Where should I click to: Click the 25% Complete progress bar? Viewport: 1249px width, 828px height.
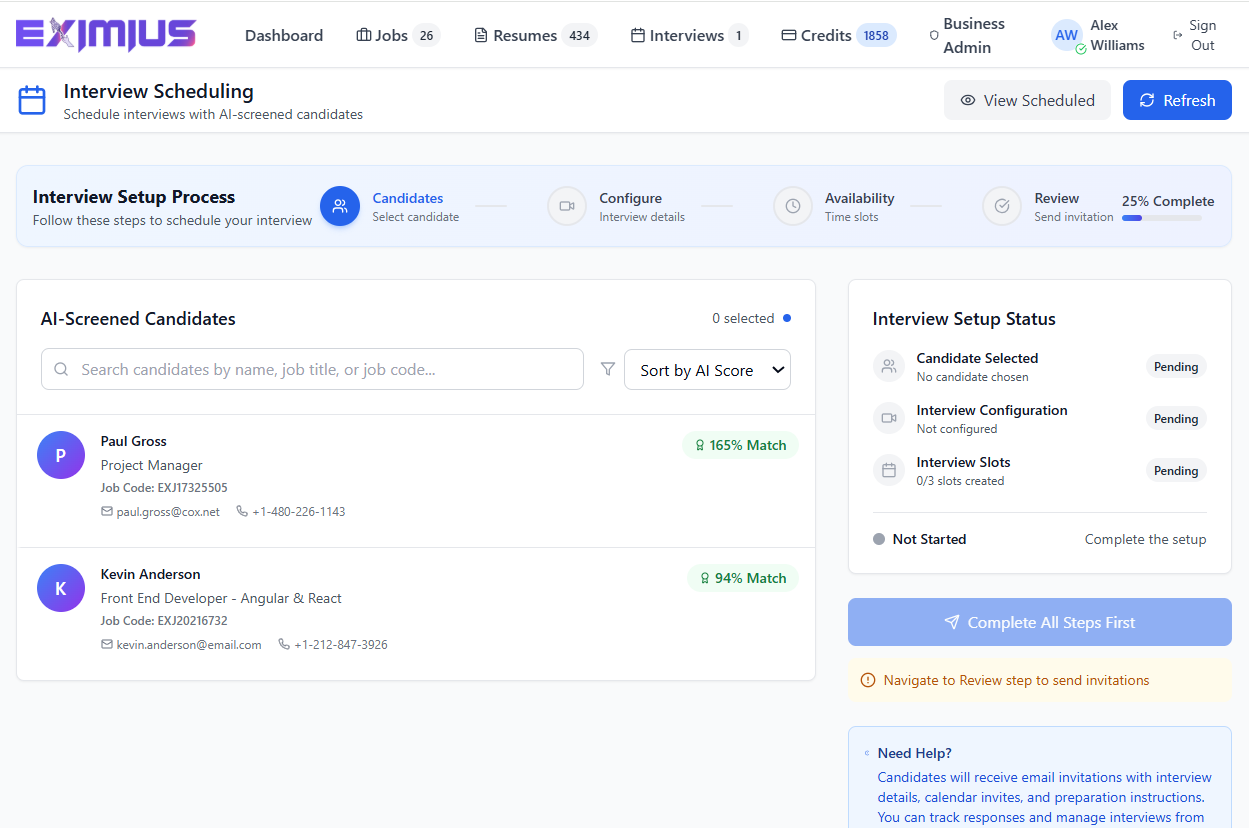1161,217
